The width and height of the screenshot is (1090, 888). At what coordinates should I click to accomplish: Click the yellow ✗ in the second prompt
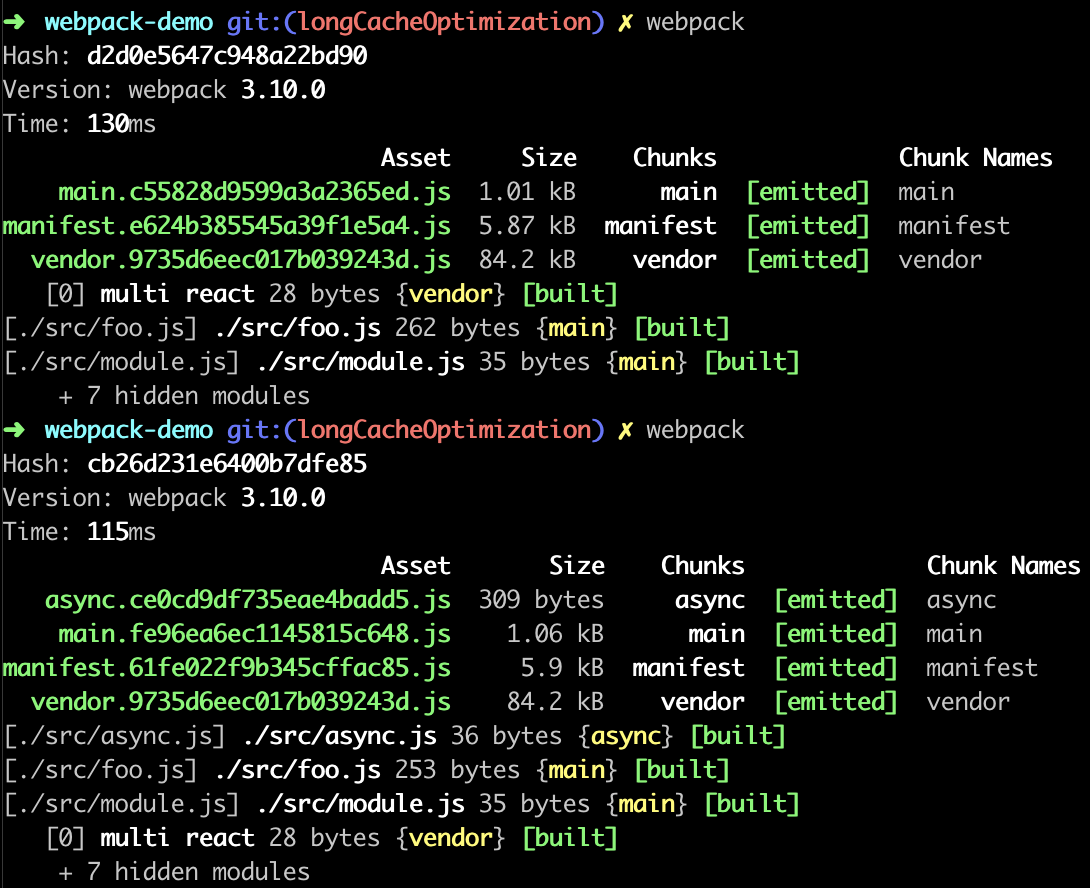[625, 430]
